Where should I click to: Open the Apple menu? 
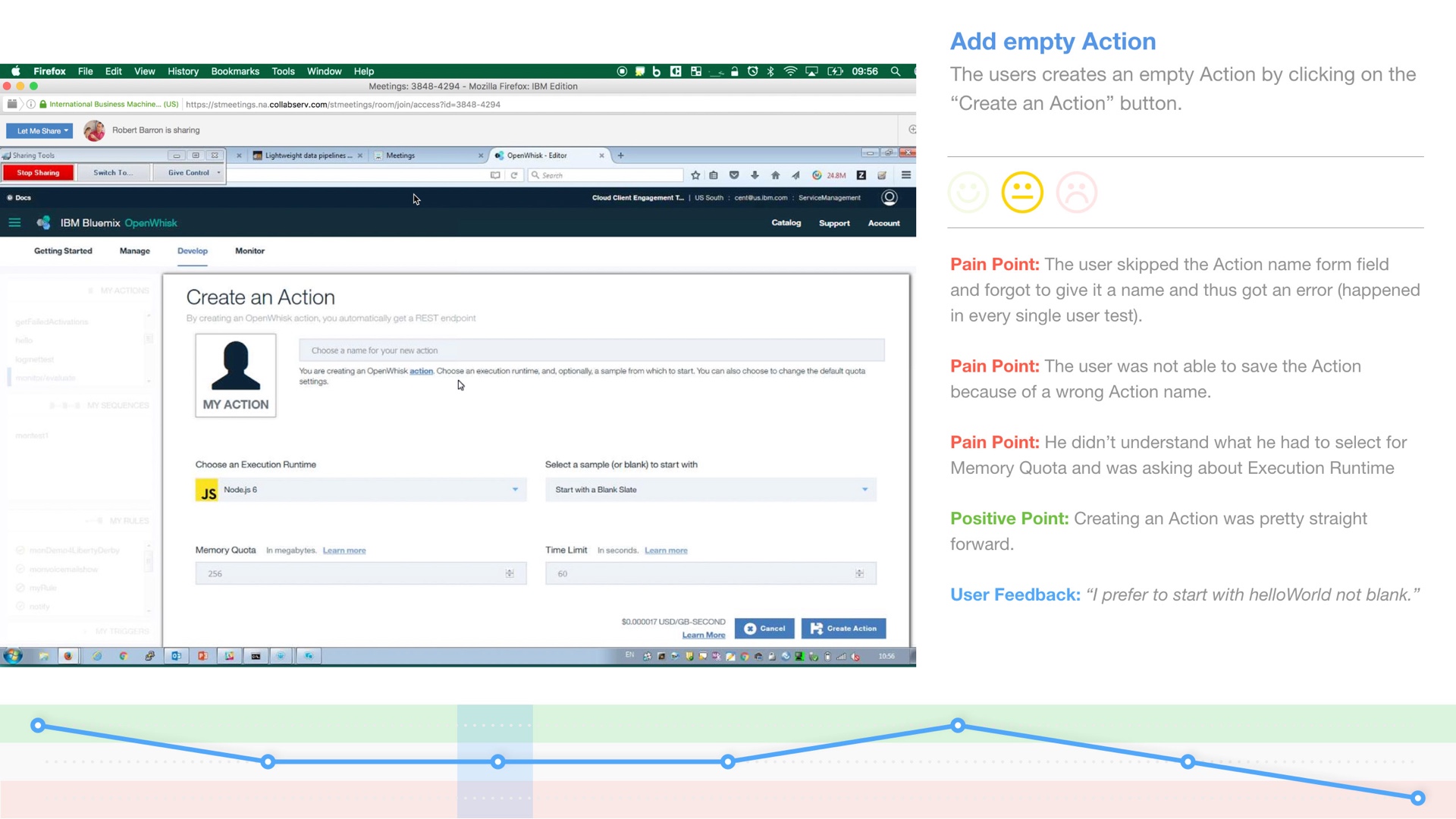(15, 71)
